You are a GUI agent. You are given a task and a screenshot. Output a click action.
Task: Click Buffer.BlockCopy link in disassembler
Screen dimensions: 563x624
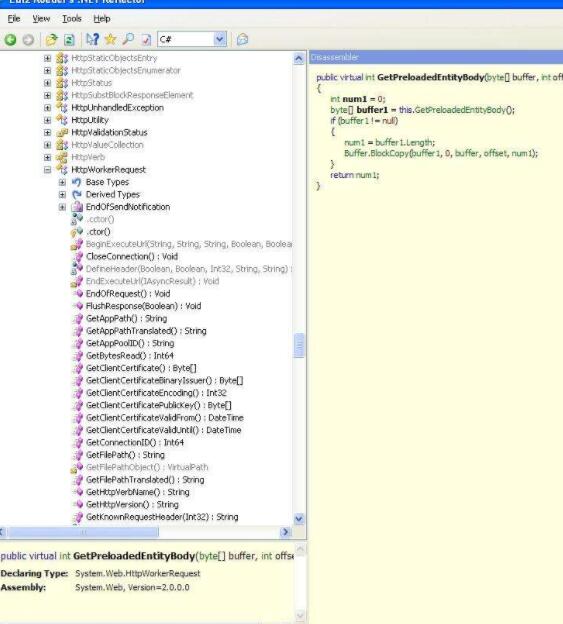(x=376, y=153)
